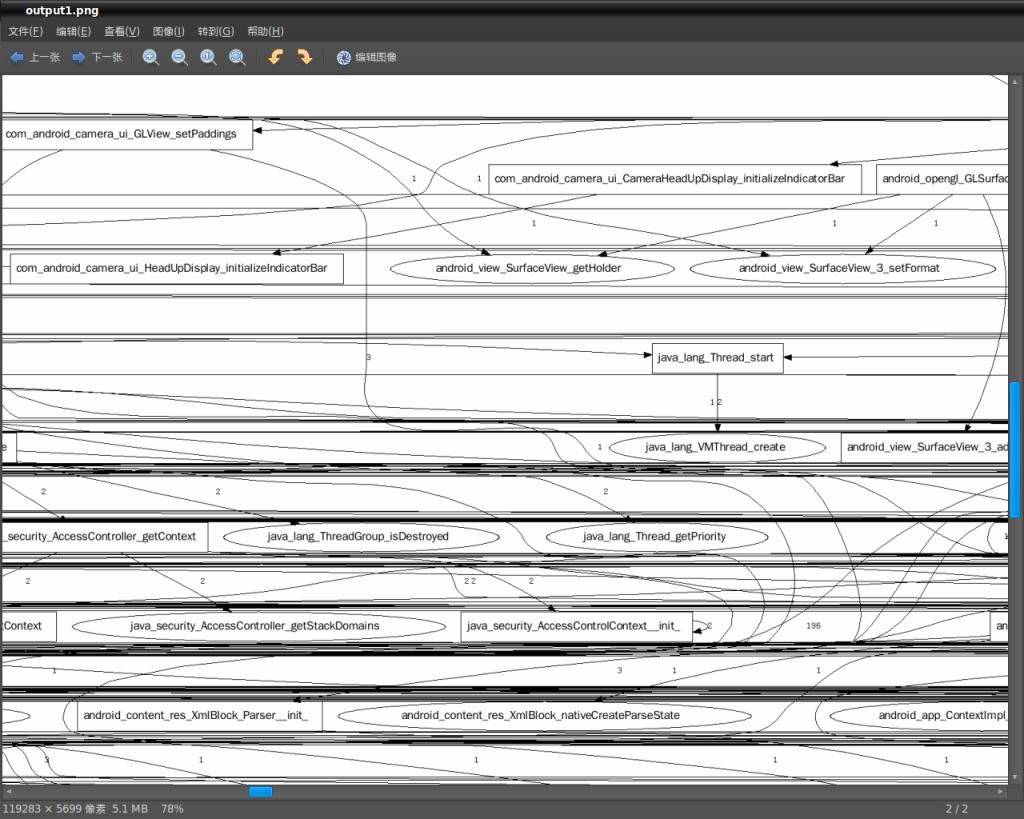Go to next image with 下一张
The height and width of the screenshot is (819, 1024).
(97, 58)
